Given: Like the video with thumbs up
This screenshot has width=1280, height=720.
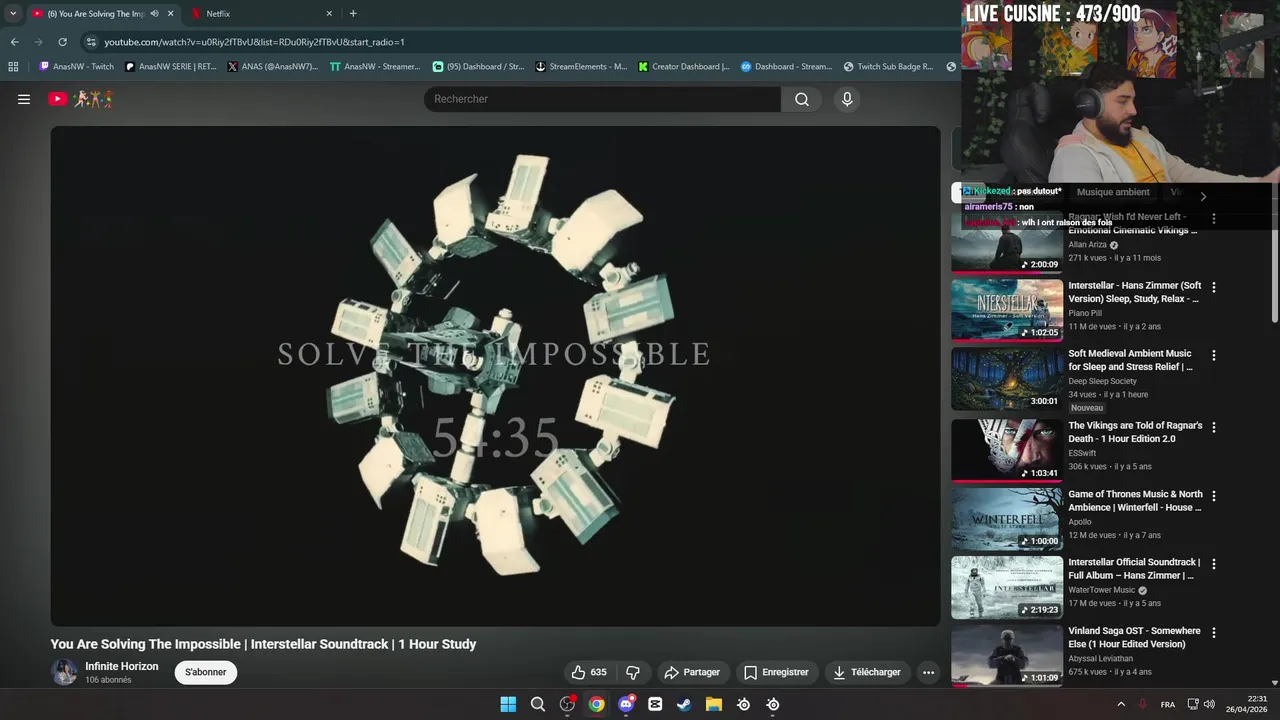Looking at the screenshot, I should pos(589,672).
